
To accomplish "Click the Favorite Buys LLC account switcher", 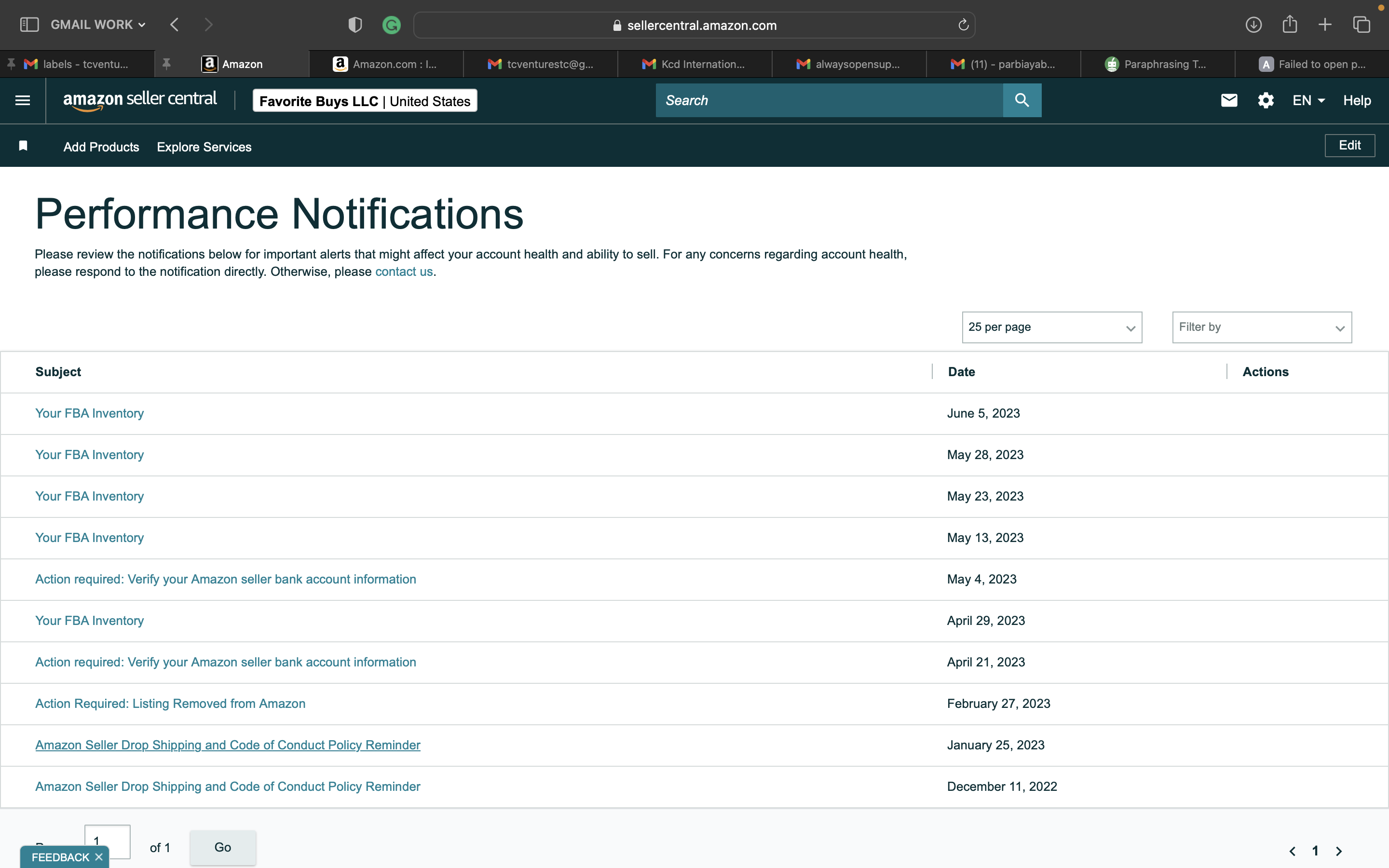I will 365,100.
